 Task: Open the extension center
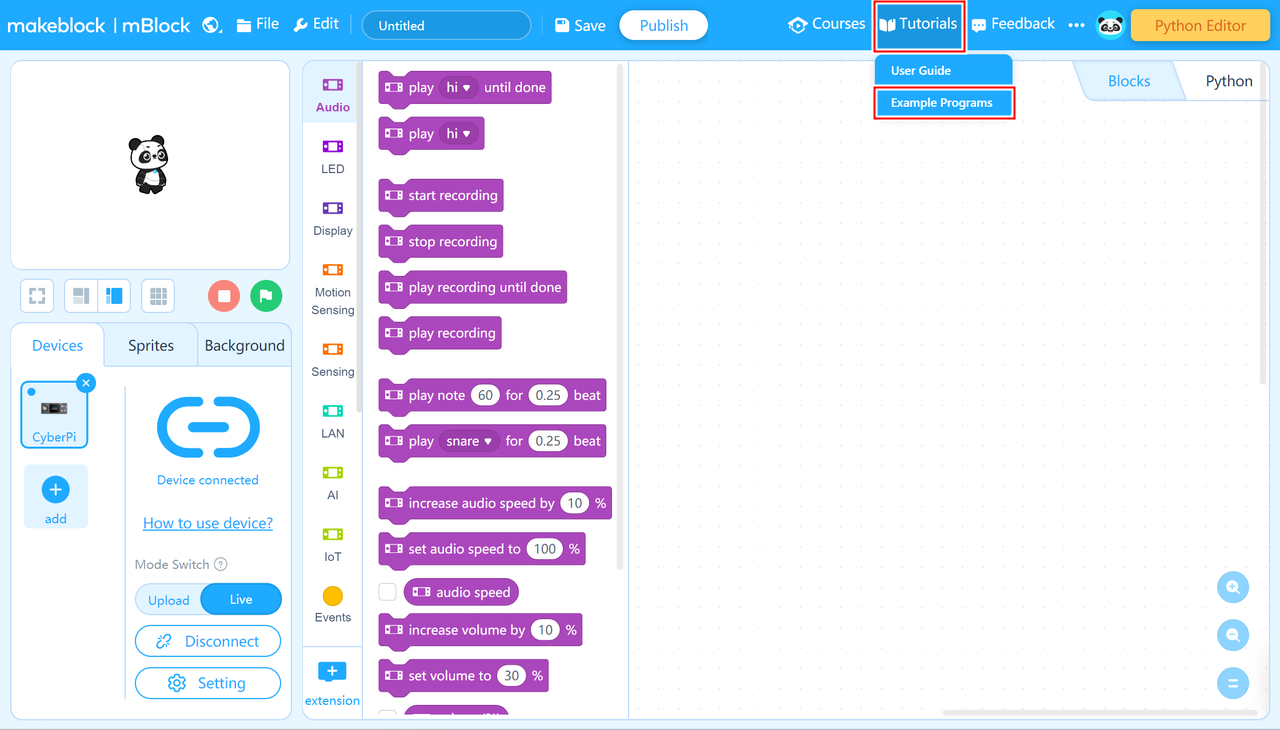tap(332, 683)
